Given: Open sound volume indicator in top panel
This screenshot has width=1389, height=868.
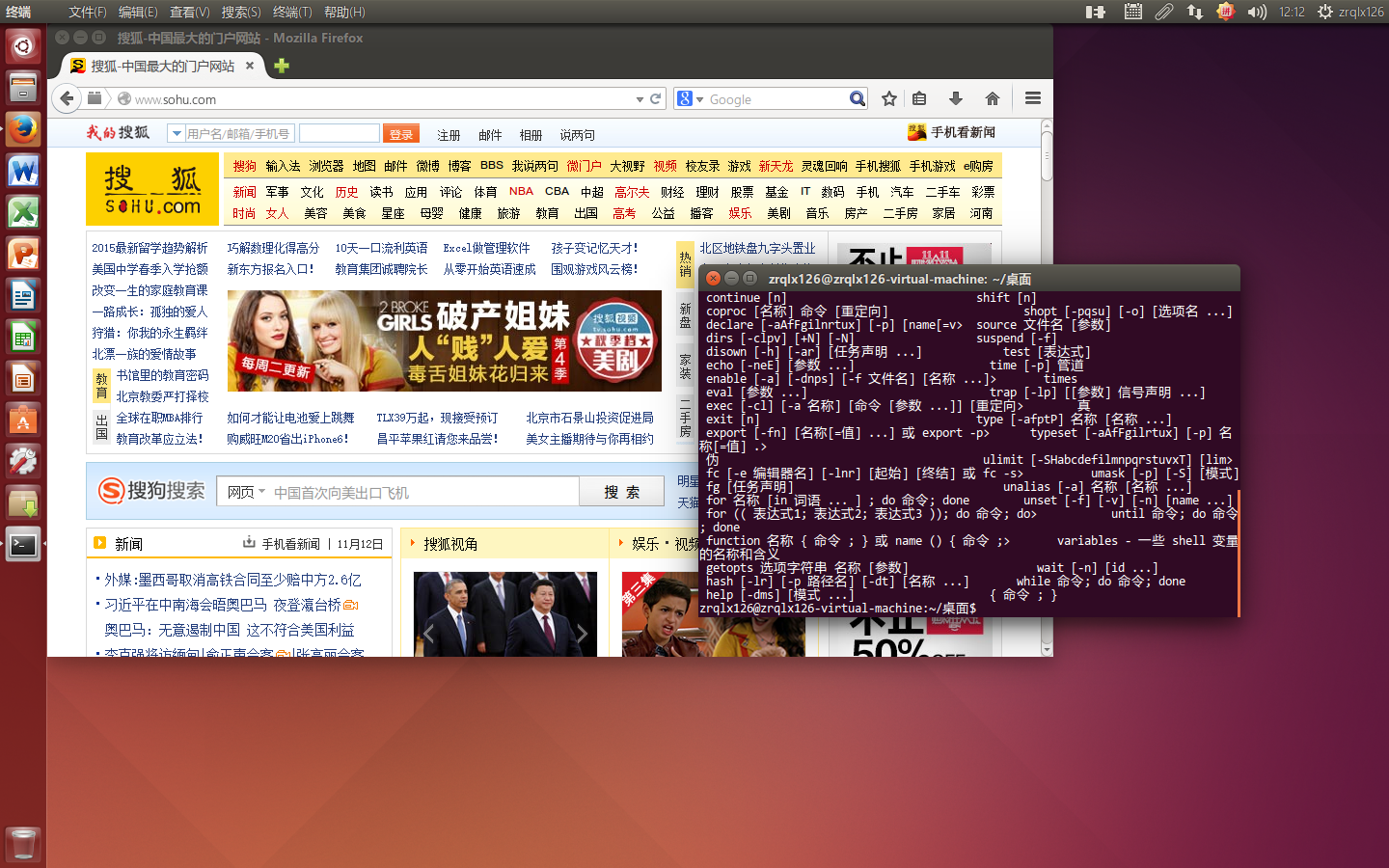Looking at the screenshot, I should coord(1256,12).
